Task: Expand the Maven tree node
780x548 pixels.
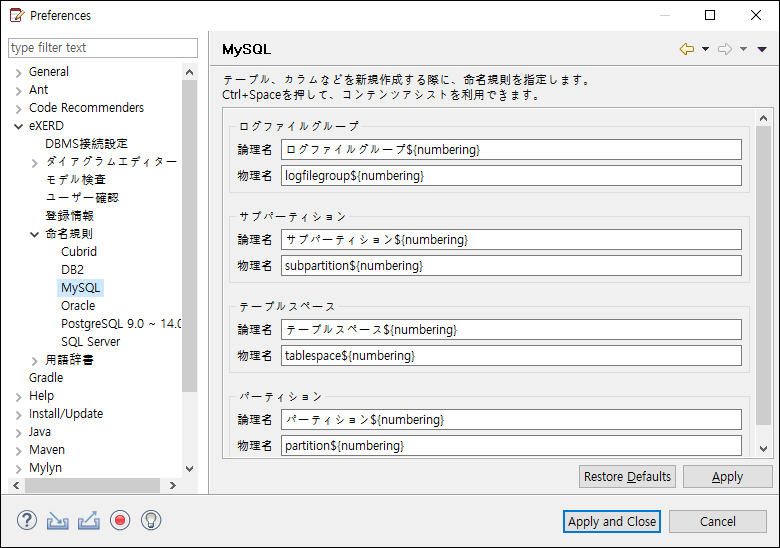Action: click(x=18, y=451)
